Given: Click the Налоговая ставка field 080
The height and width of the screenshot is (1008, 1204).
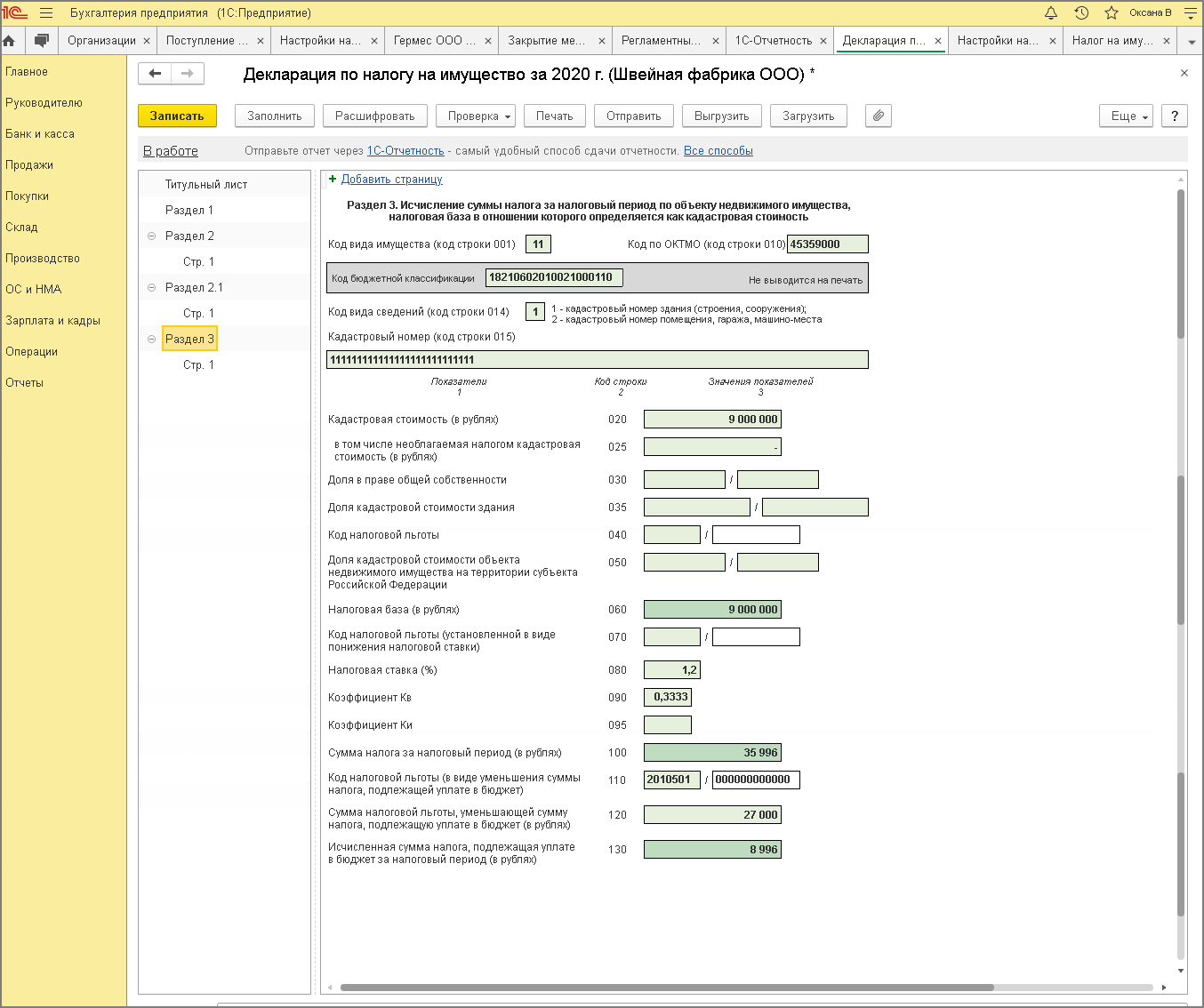Looking at the screenshot, I should coord(672,670).
